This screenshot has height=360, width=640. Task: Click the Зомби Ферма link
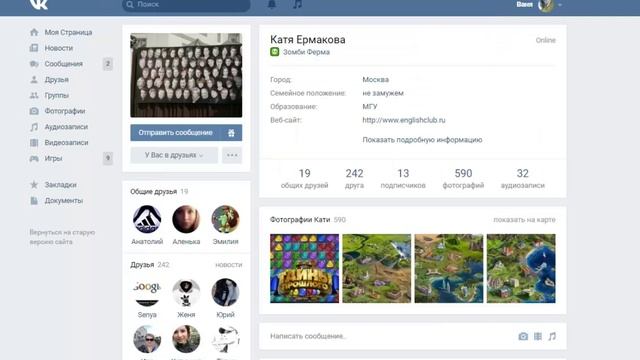(306, 52)
